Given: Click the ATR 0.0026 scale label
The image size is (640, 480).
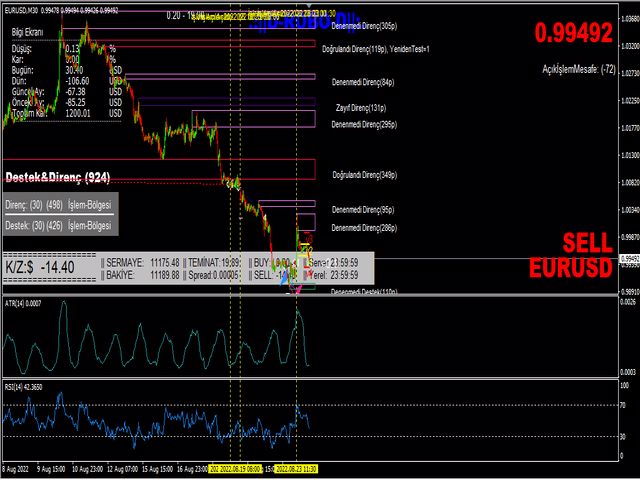Looking at the screenshot, I should pyautogui.click(x=628, y=302).
